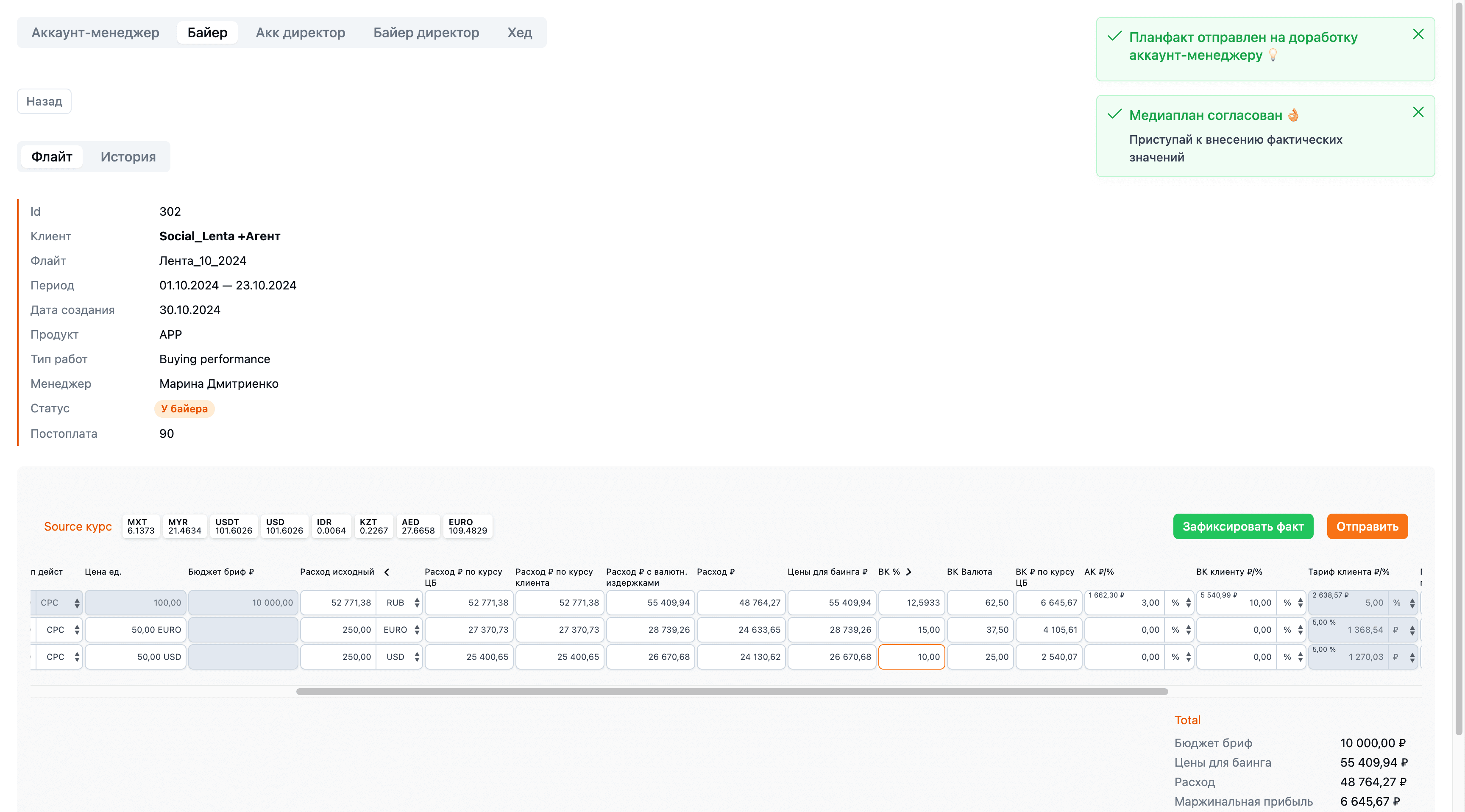Click the Source курс label
The width and height of the screenshot is (1465, 812).
click(78, 526)
